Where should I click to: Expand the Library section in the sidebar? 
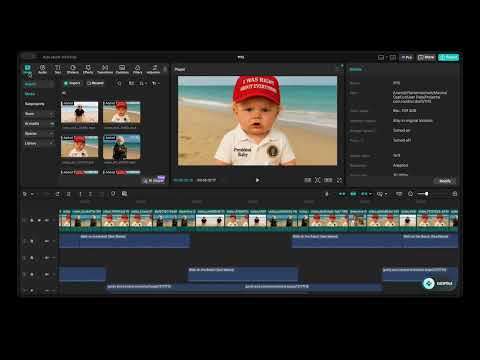click(39, 143)
